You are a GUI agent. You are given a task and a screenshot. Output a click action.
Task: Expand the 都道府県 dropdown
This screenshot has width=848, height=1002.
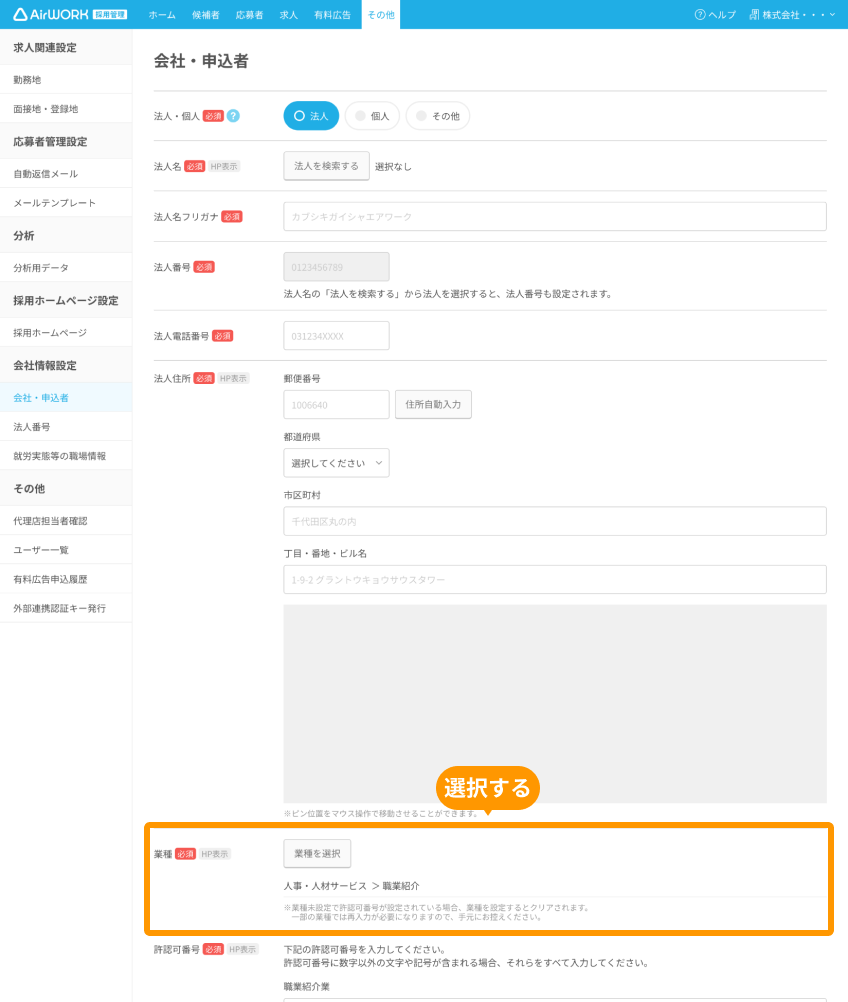coord(336,463)
